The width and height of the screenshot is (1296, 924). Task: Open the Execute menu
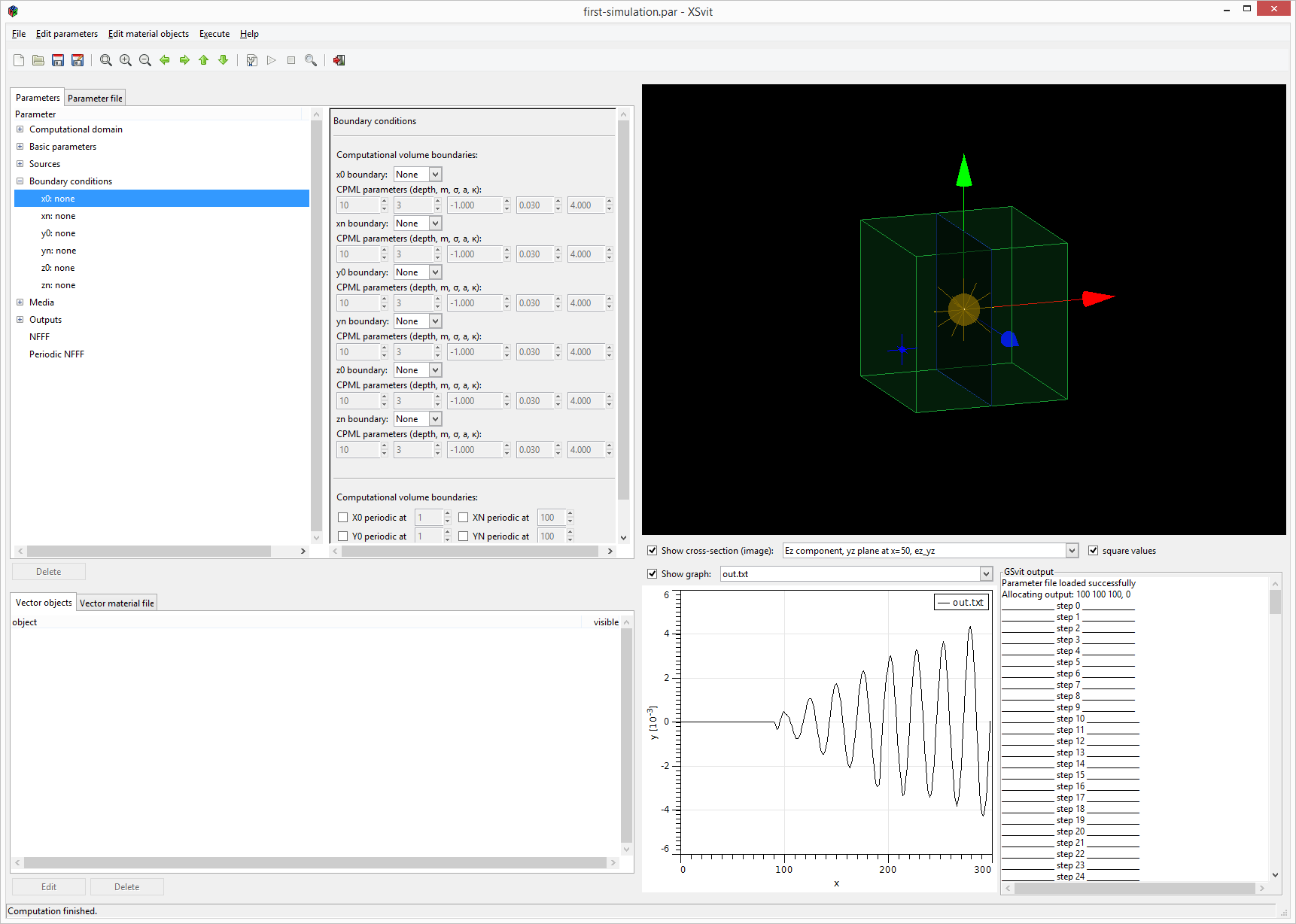(214, 34)
